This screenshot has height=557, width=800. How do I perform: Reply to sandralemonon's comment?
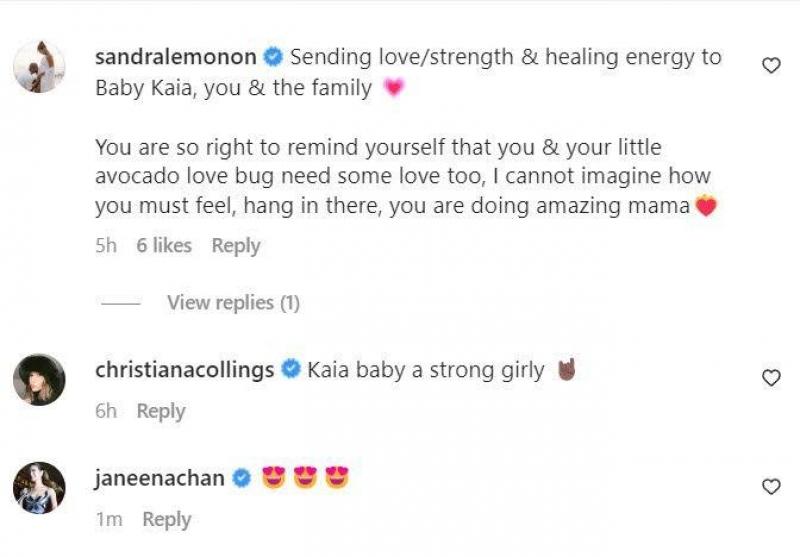point(236,246)
